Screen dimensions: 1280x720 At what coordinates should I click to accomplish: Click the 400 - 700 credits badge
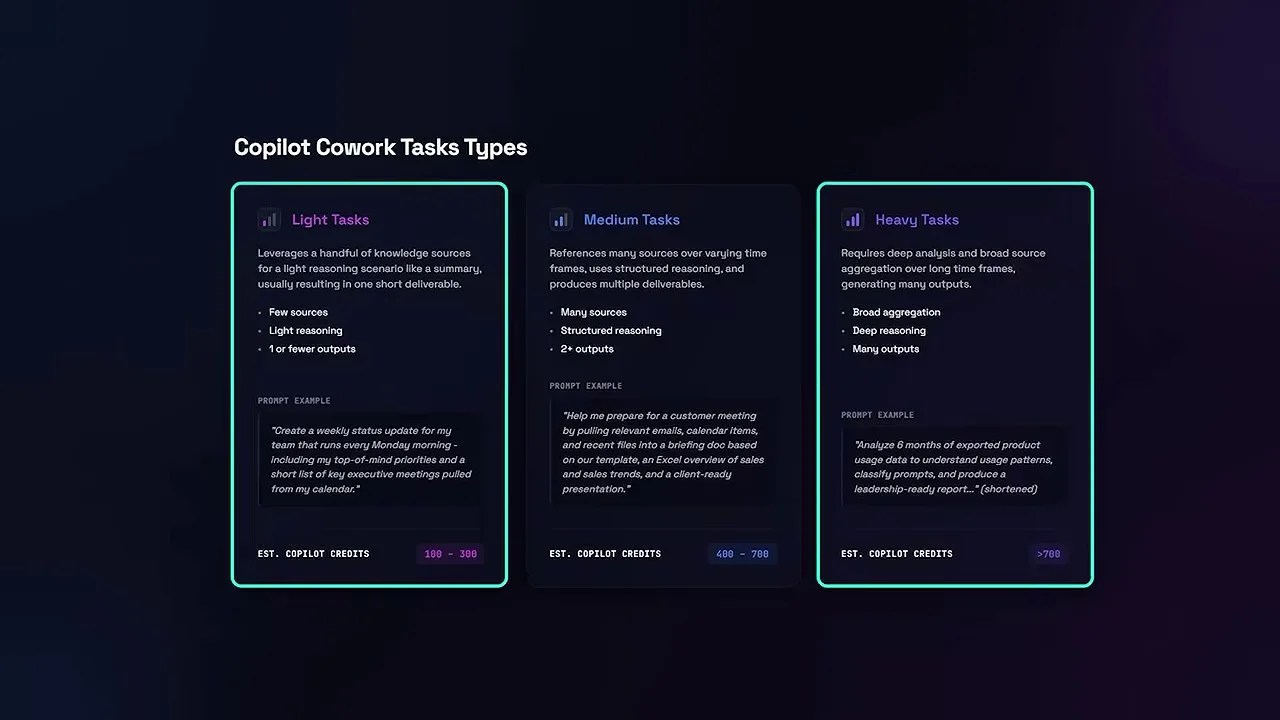click(742, 554)
